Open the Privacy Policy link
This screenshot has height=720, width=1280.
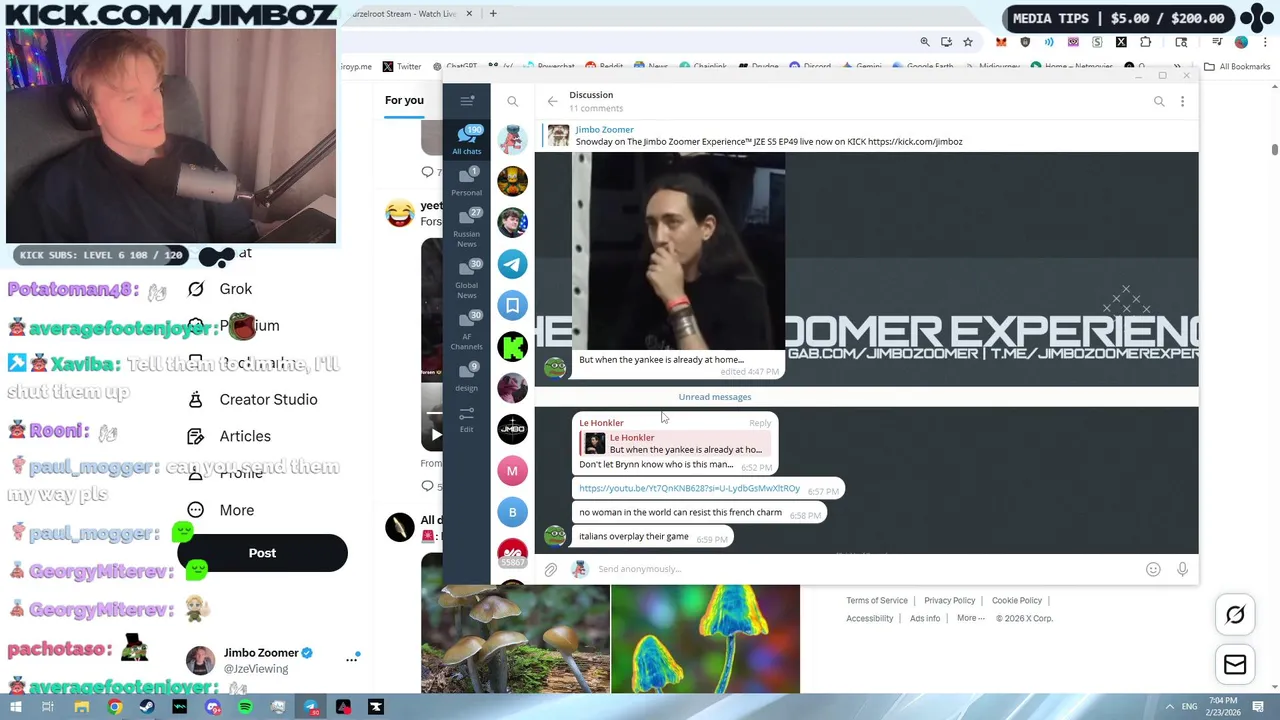pyautogui.click(x=949, y=600)
